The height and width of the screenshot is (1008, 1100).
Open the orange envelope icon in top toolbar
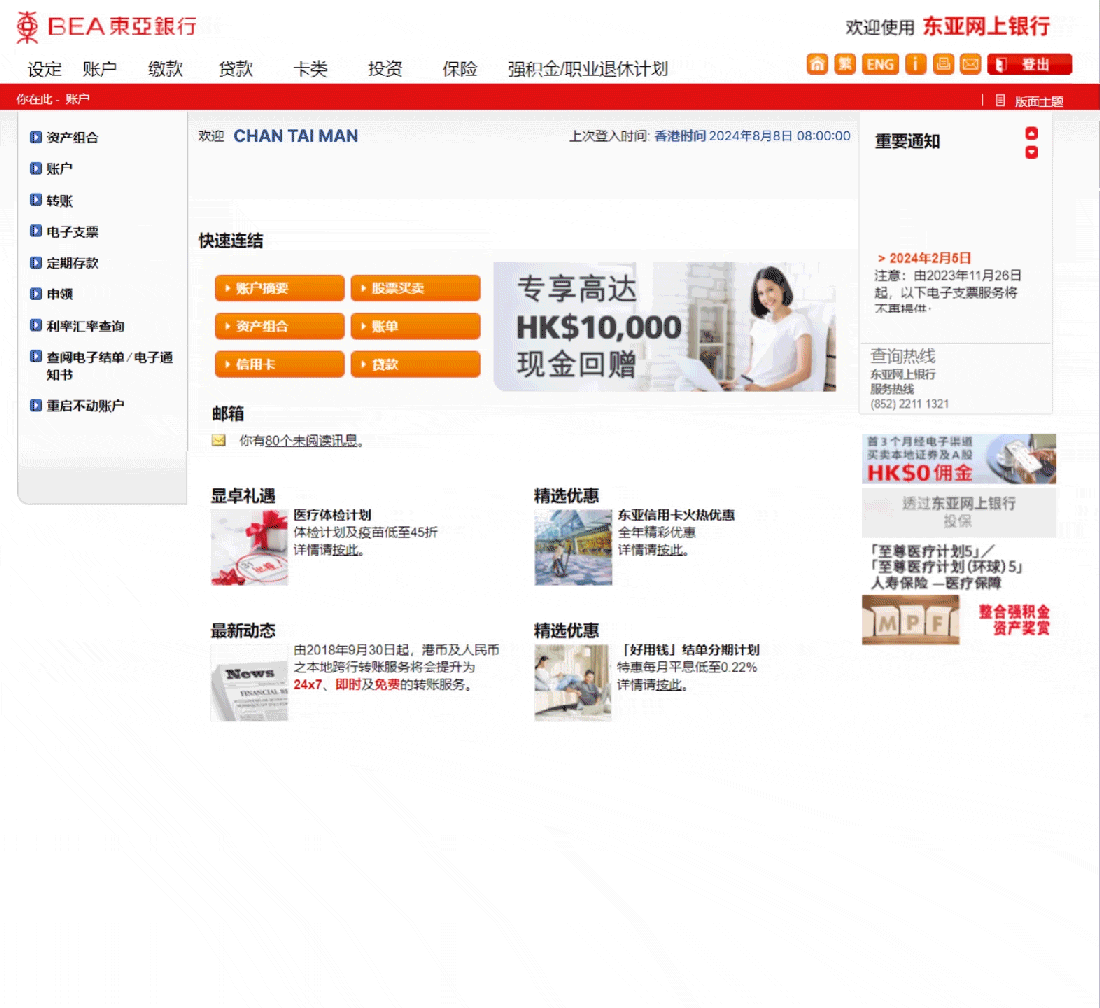970,65
